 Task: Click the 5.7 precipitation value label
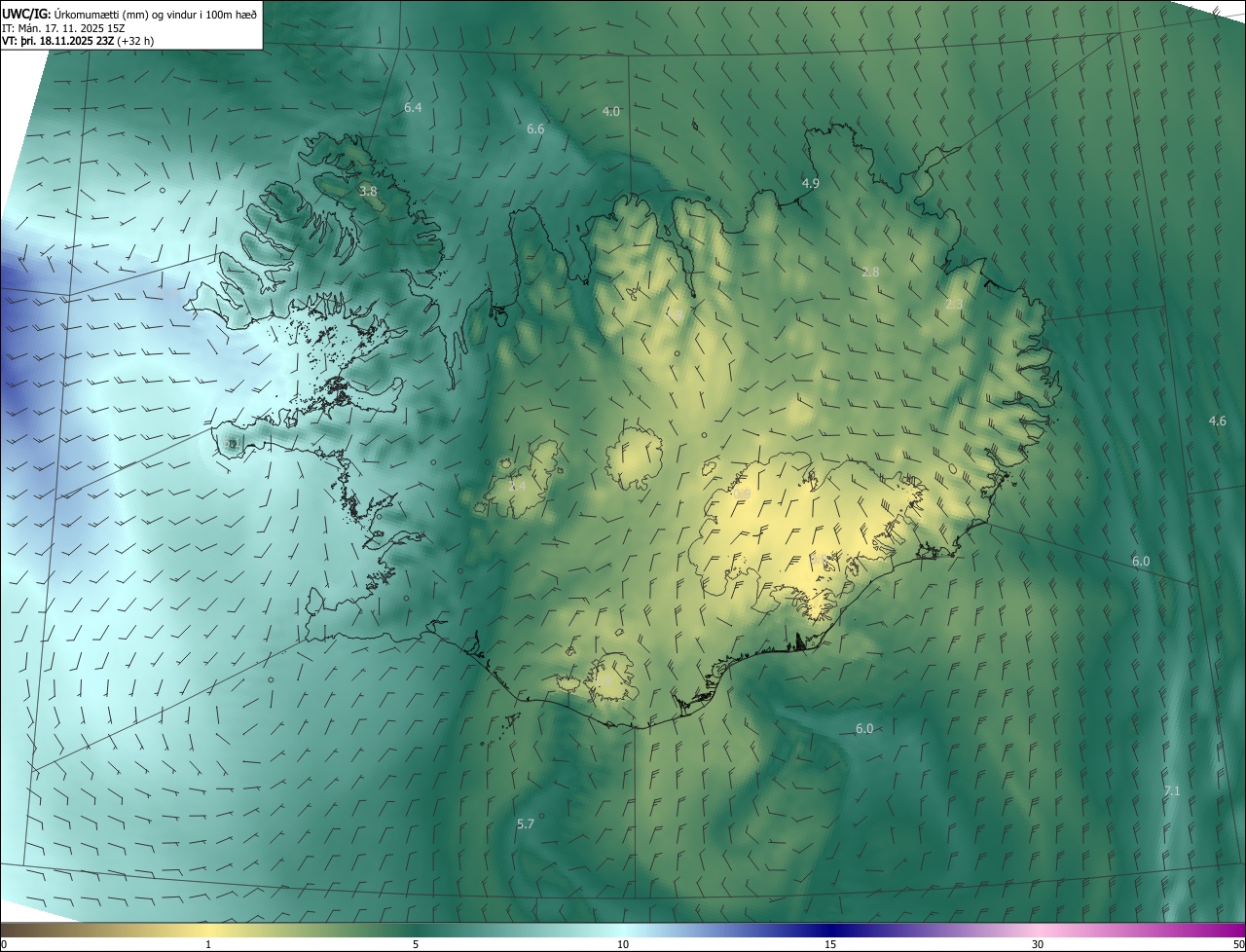pyautogui.click(x=526, y=824)
